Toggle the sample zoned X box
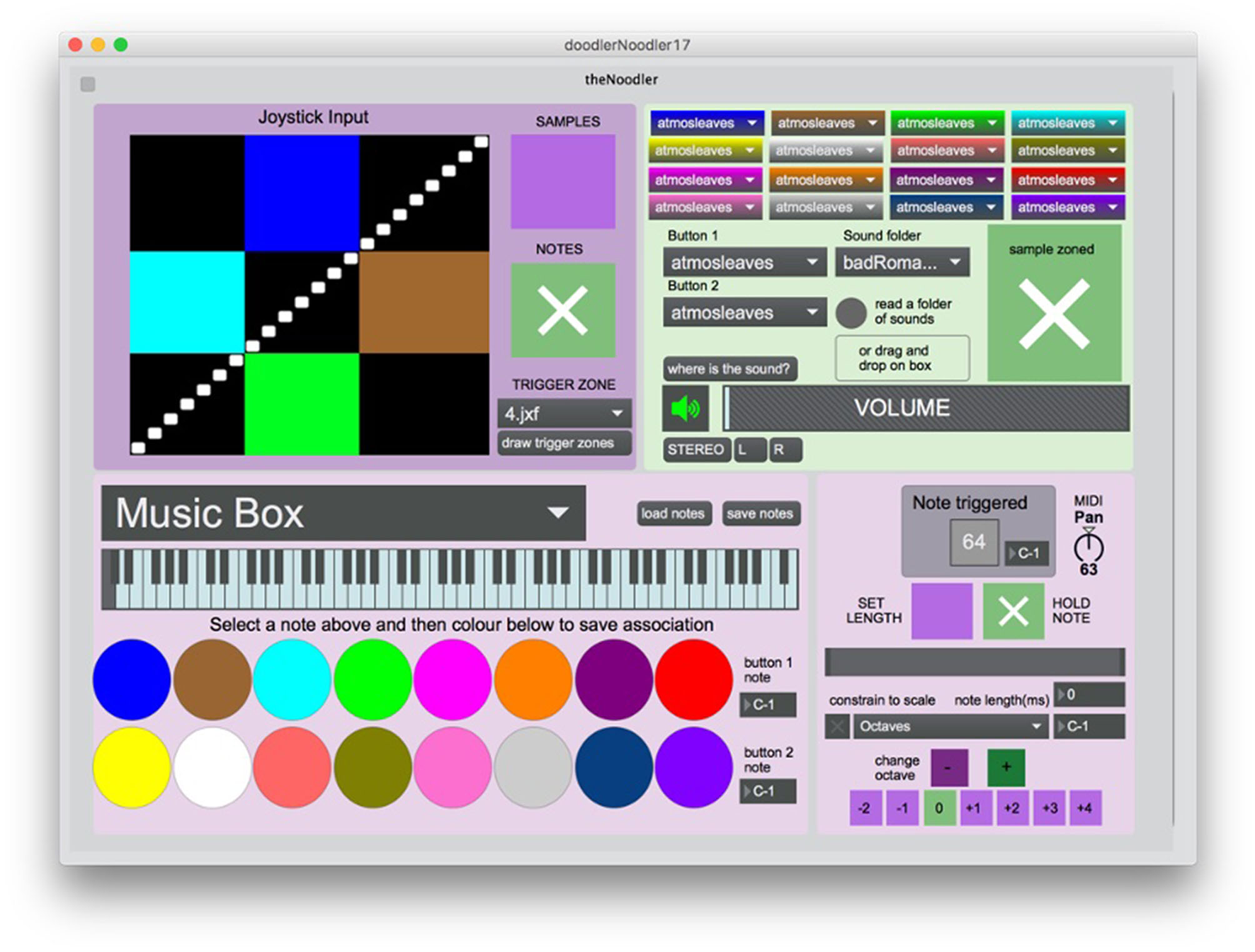The width and height of the screenshot is (1255, 952). coord(1053,314)
